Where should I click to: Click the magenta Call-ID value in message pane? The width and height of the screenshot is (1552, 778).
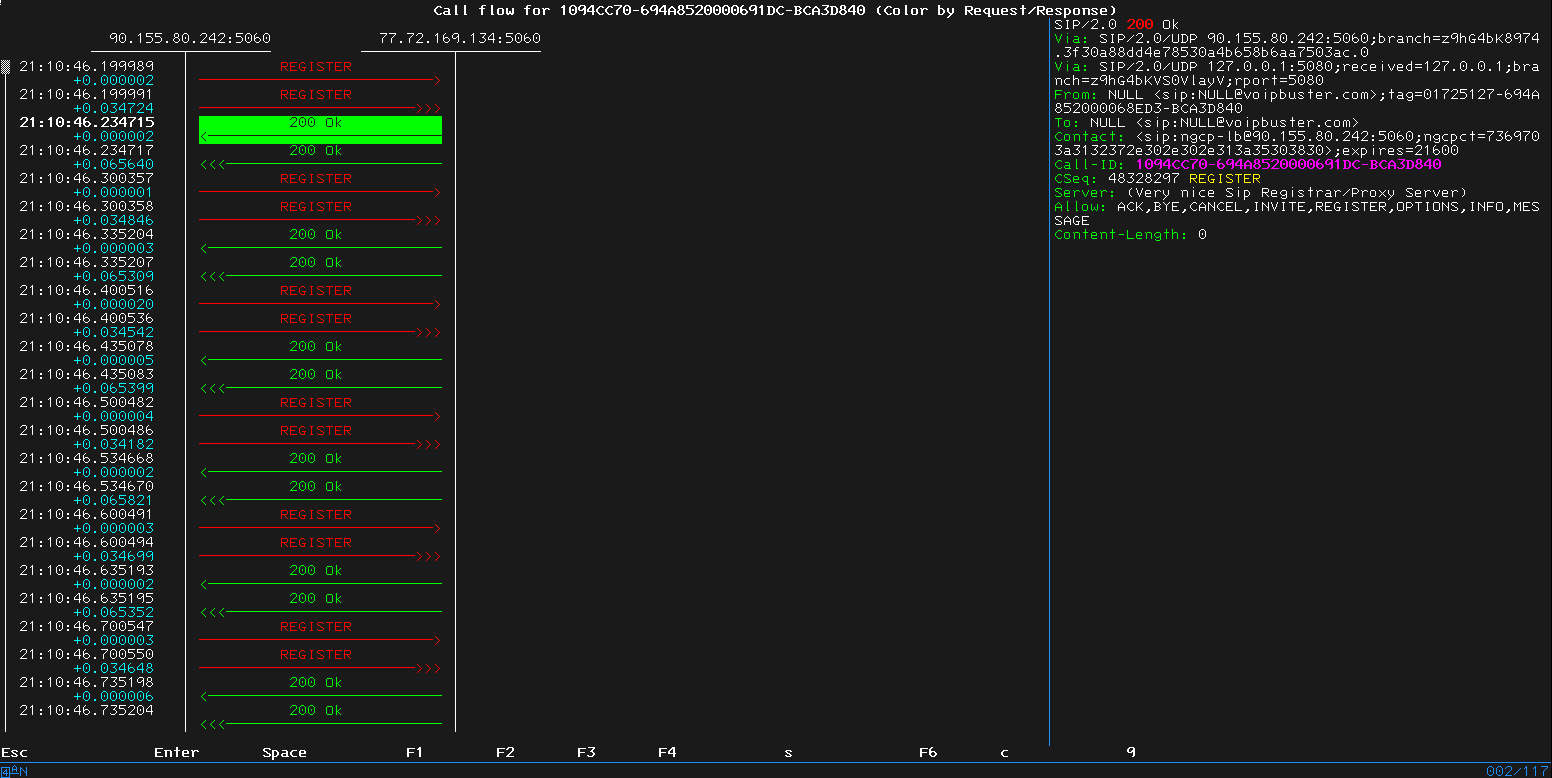(x=1288, y=165)
